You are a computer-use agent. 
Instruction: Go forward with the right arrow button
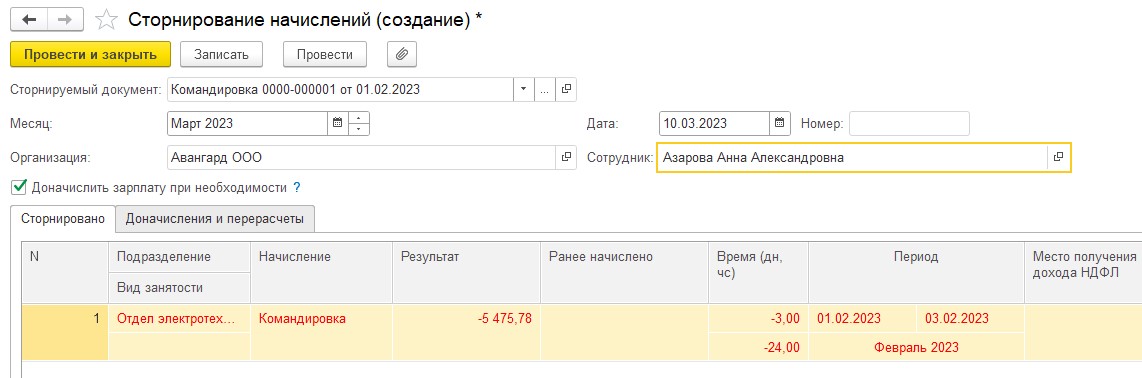click(65, 20)
